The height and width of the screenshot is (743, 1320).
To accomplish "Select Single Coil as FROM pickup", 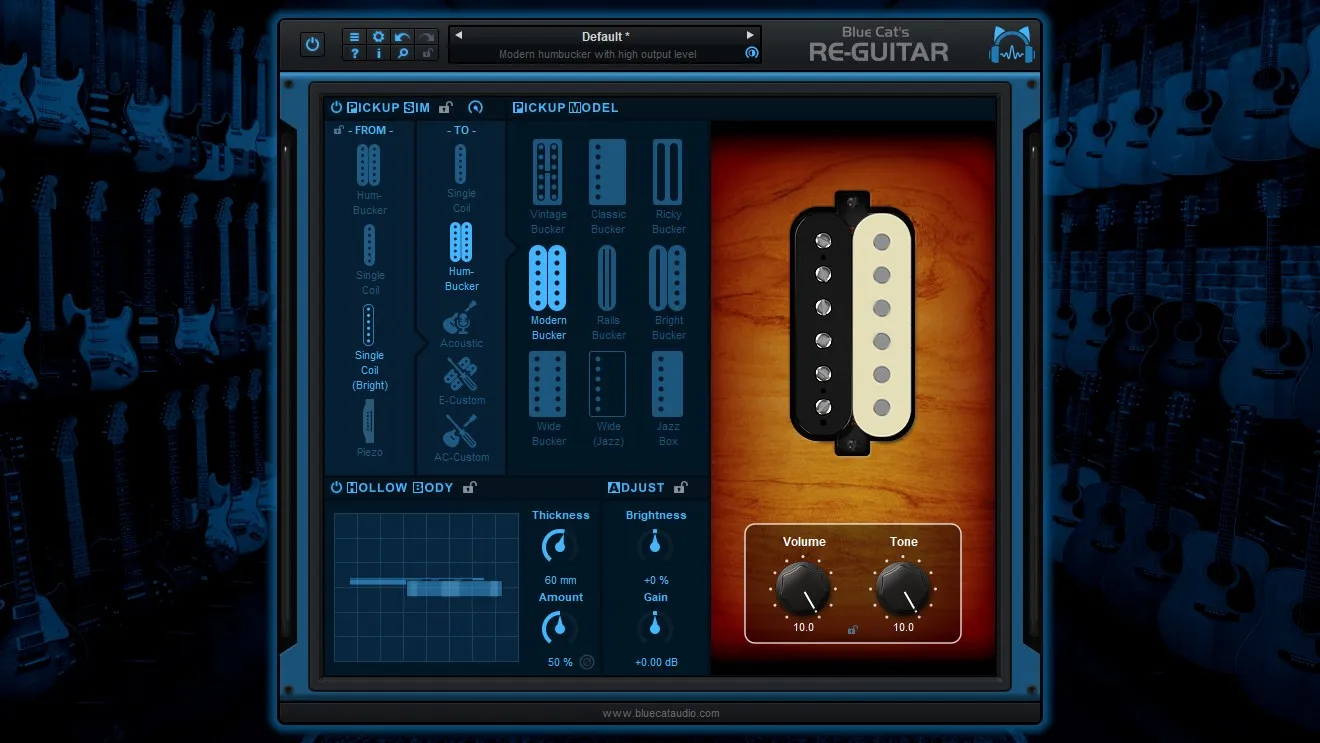I will click(x=369, y=260).
